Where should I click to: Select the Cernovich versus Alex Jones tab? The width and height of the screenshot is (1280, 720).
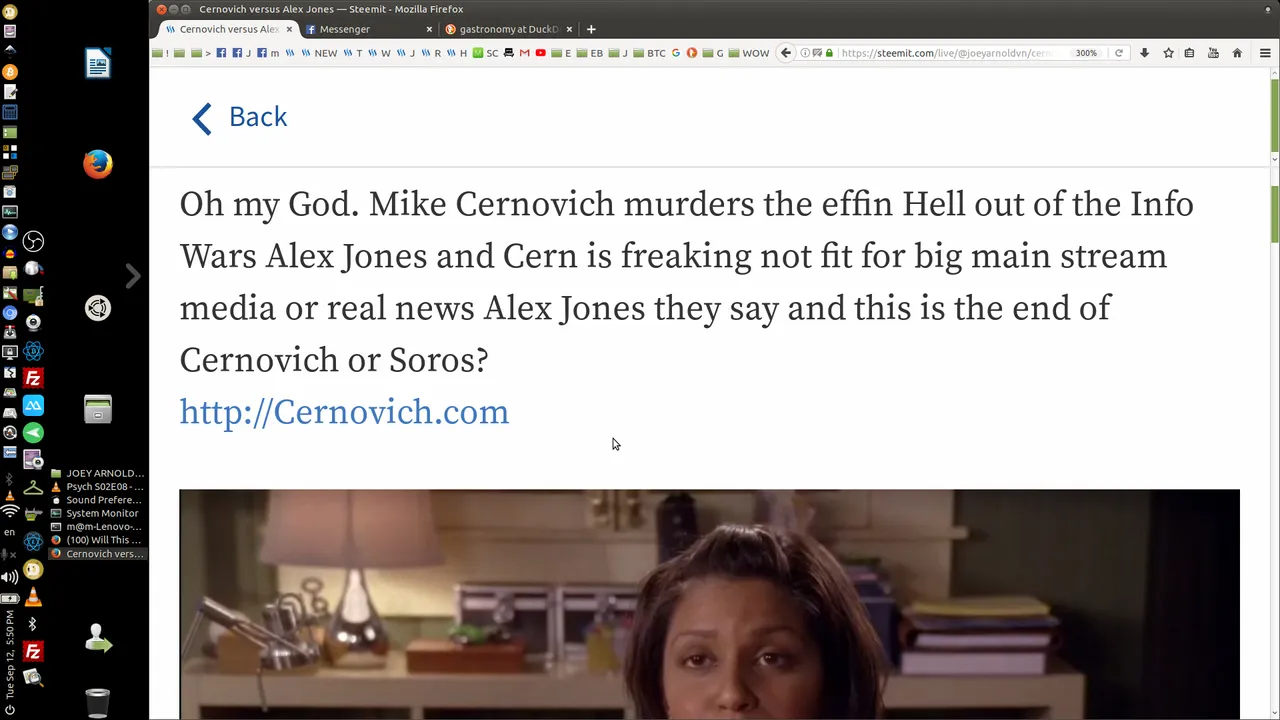[228, 29]
